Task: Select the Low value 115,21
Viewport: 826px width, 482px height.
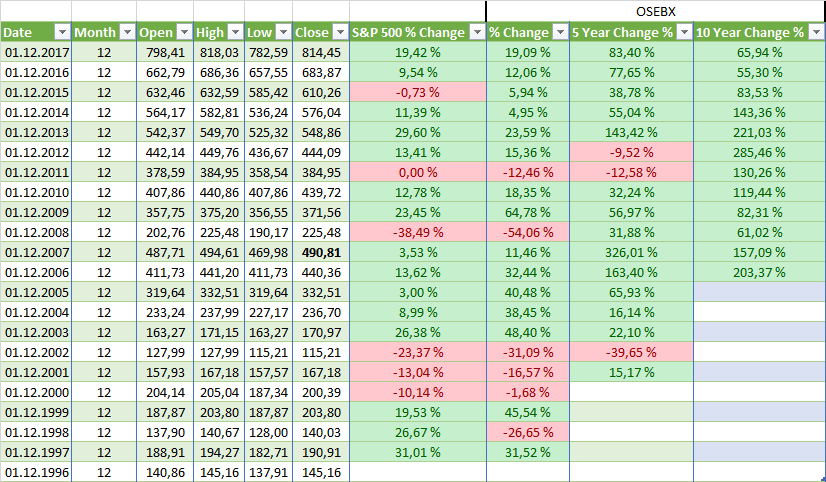Action: point(268,353)
